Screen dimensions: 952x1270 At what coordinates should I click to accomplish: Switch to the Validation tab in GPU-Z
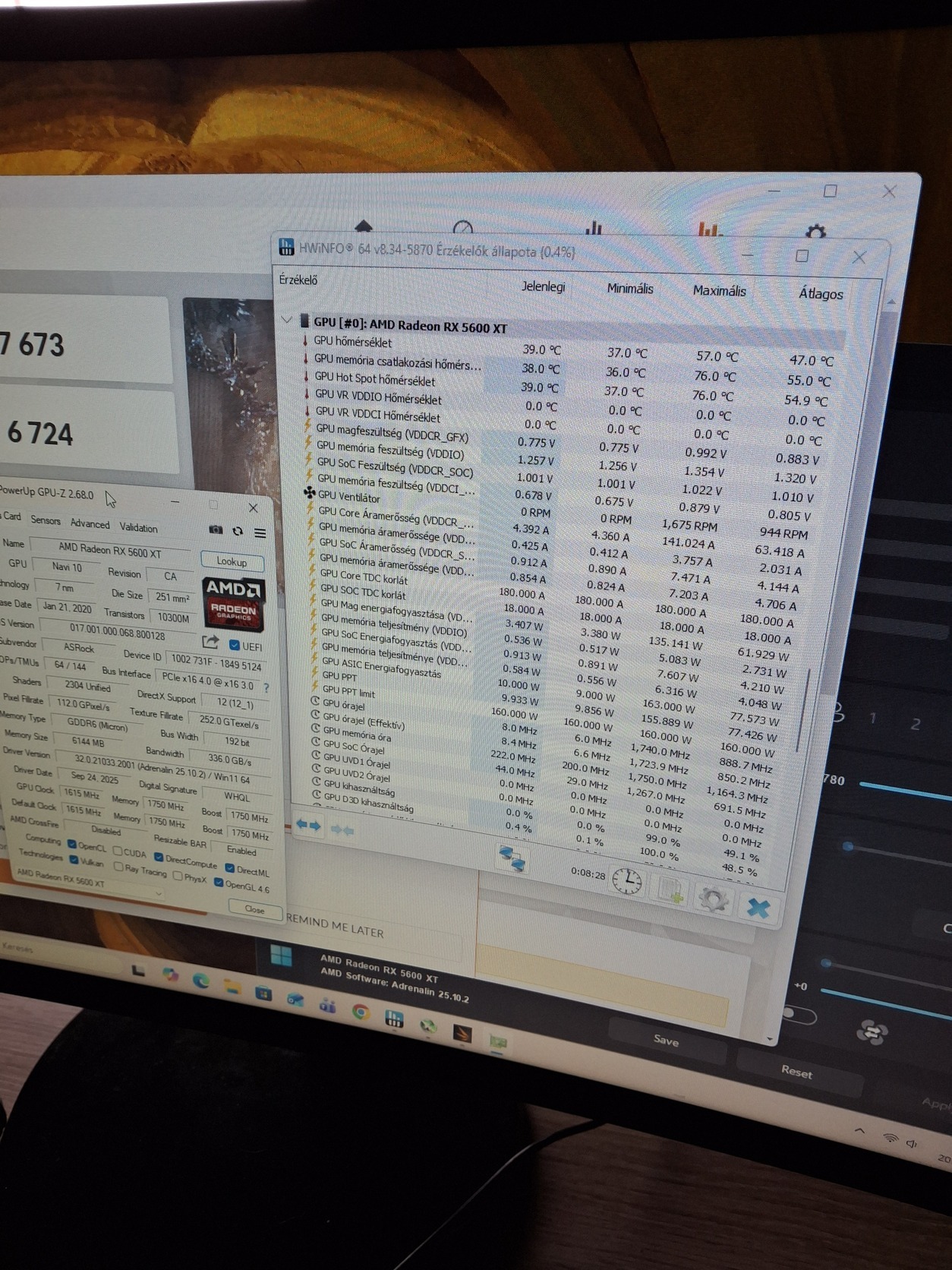click(138, 527)
